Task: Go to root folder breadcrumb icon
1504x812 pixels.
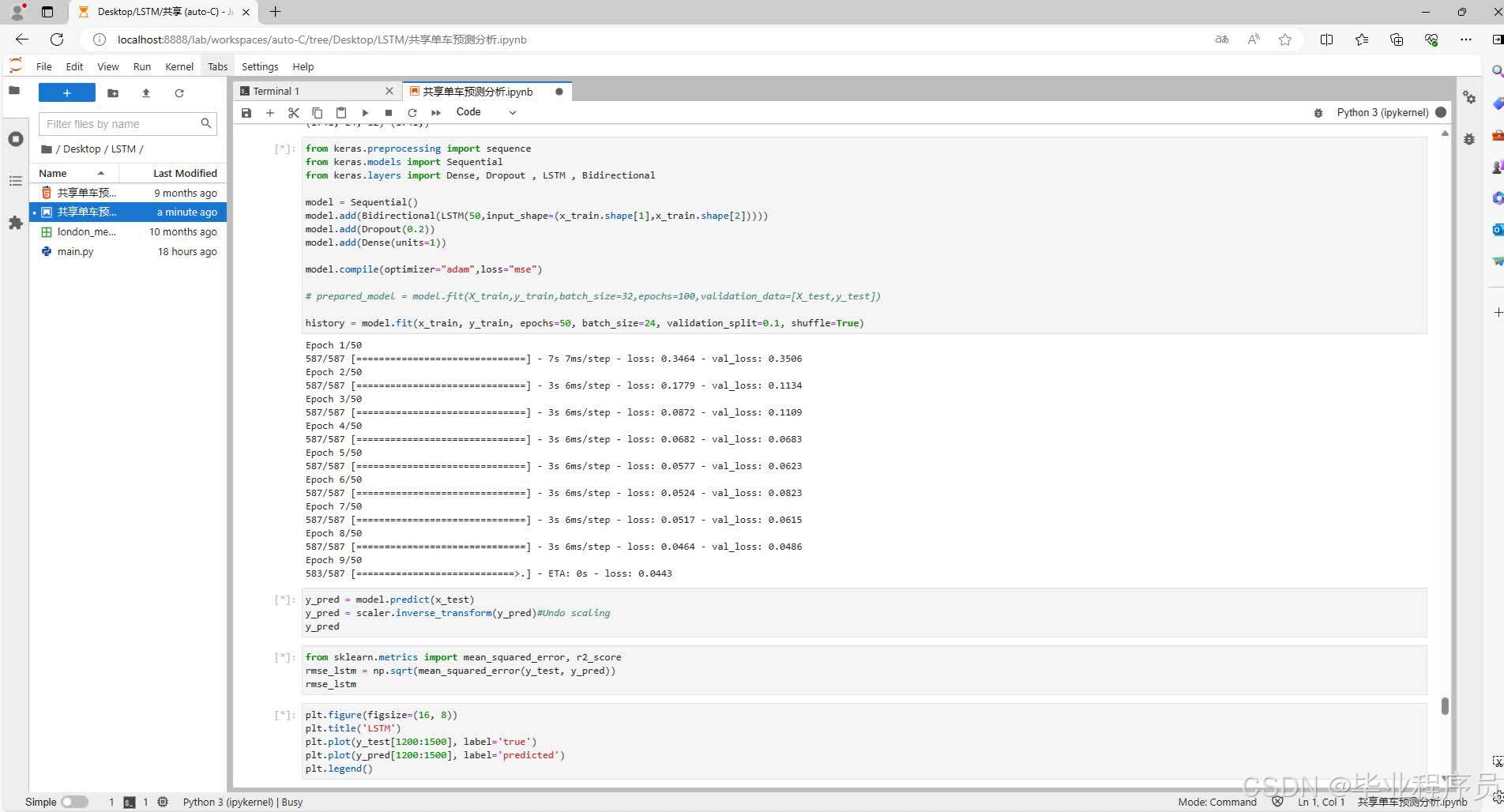Action: pyautogui.click(x=47, y=148)
